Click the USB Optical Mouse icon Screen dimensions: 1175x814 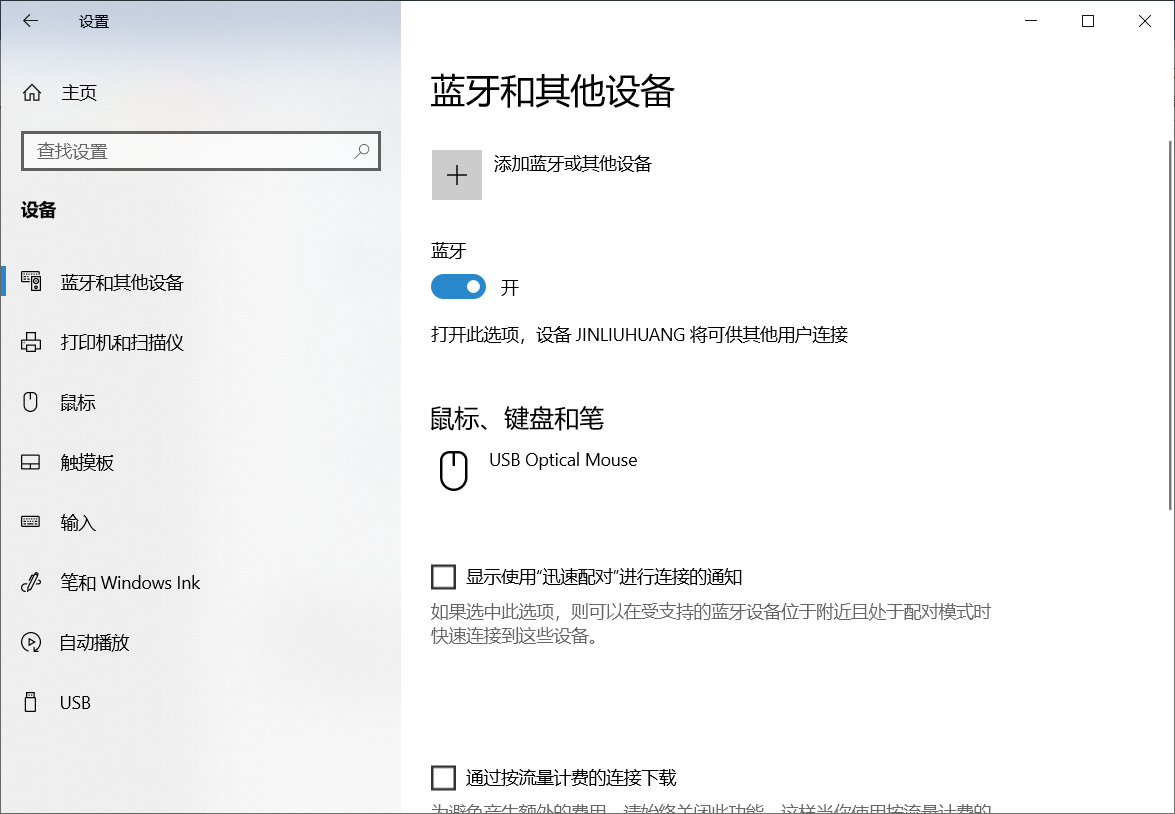(x=454, y=470)
